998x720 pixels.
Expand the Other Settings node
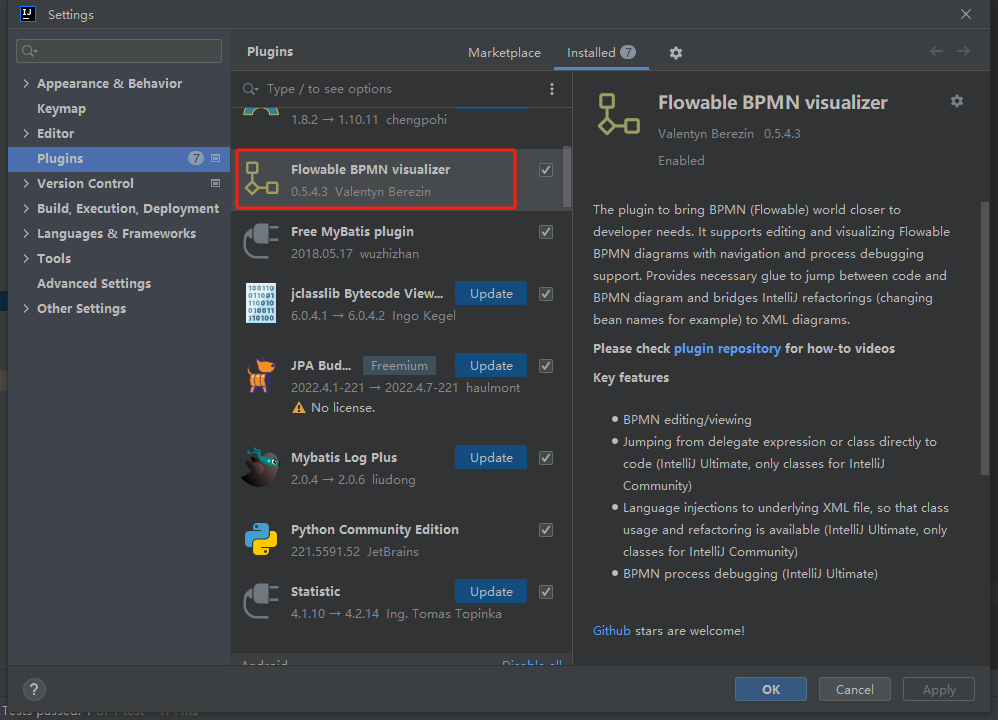coord(26,308)
